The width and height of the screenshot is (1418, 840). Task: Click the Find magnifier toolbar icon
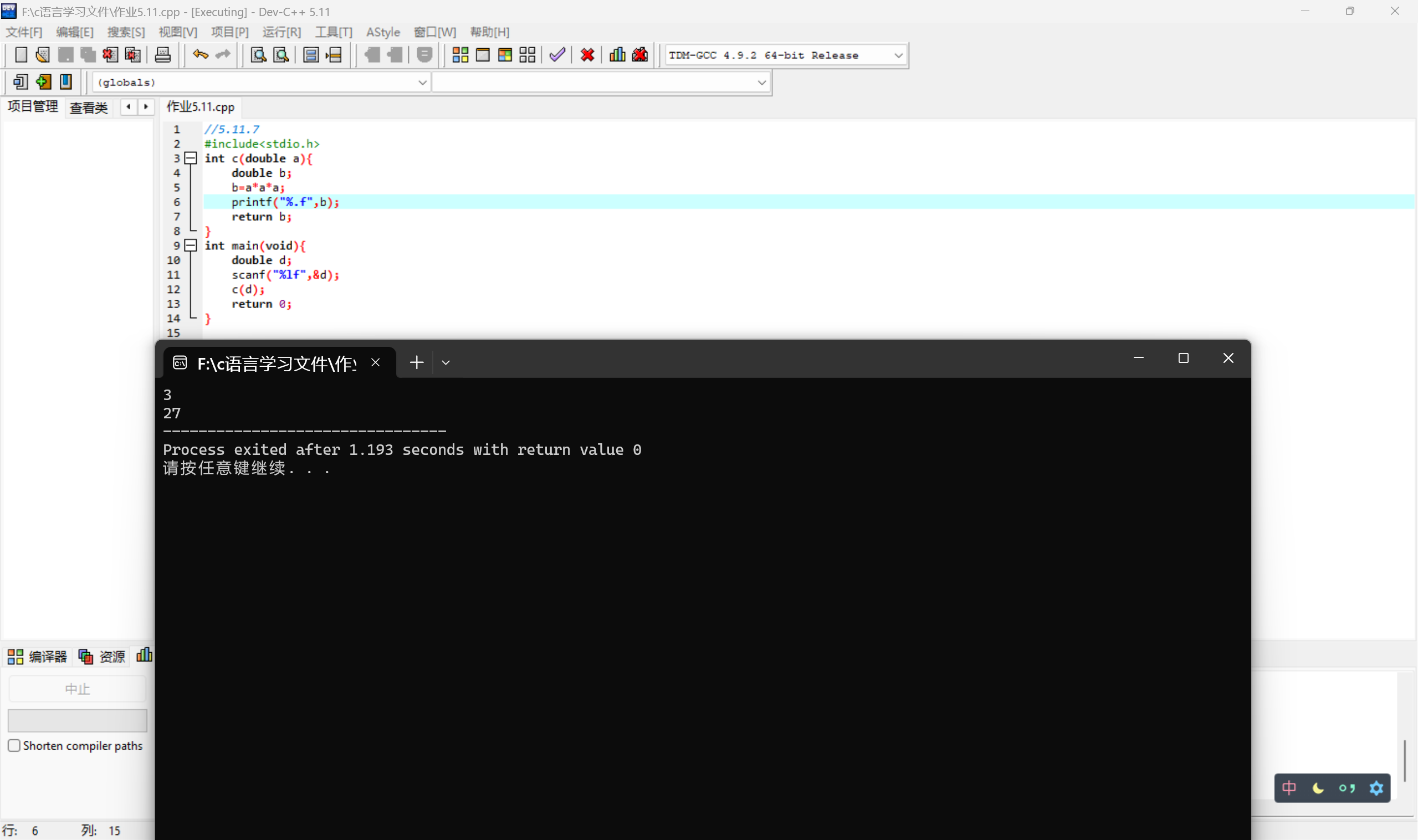(x=259, y=55)
